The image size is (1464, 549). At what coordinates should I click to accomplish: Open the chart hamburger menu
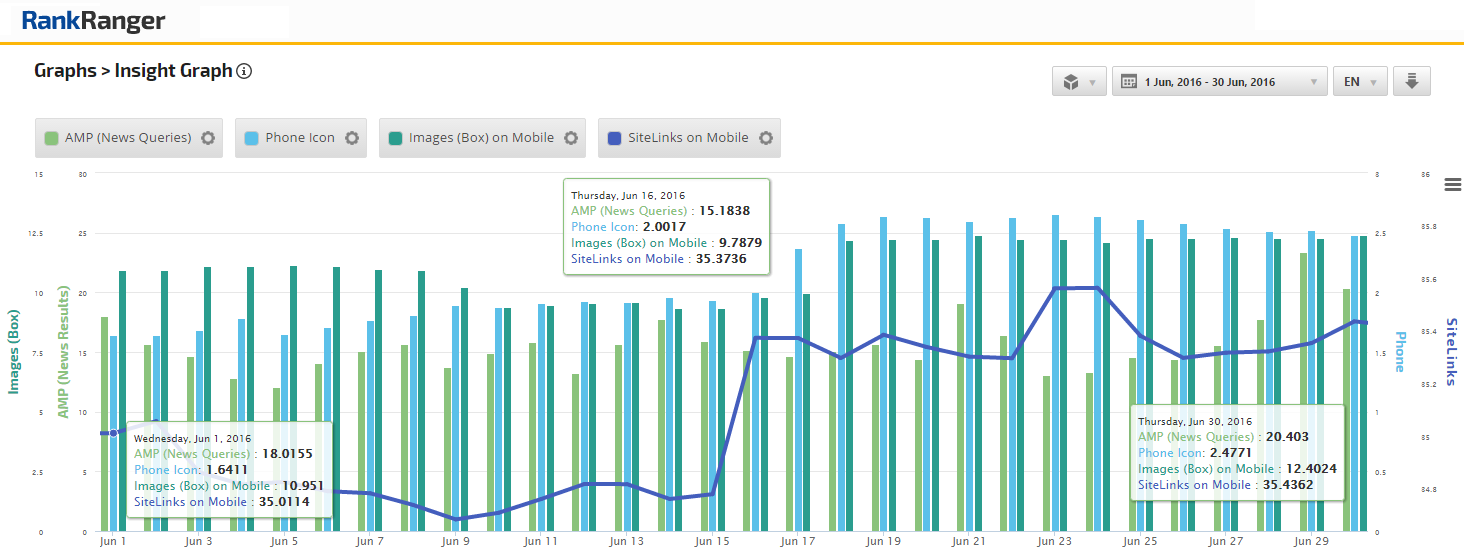point(1453,184)
